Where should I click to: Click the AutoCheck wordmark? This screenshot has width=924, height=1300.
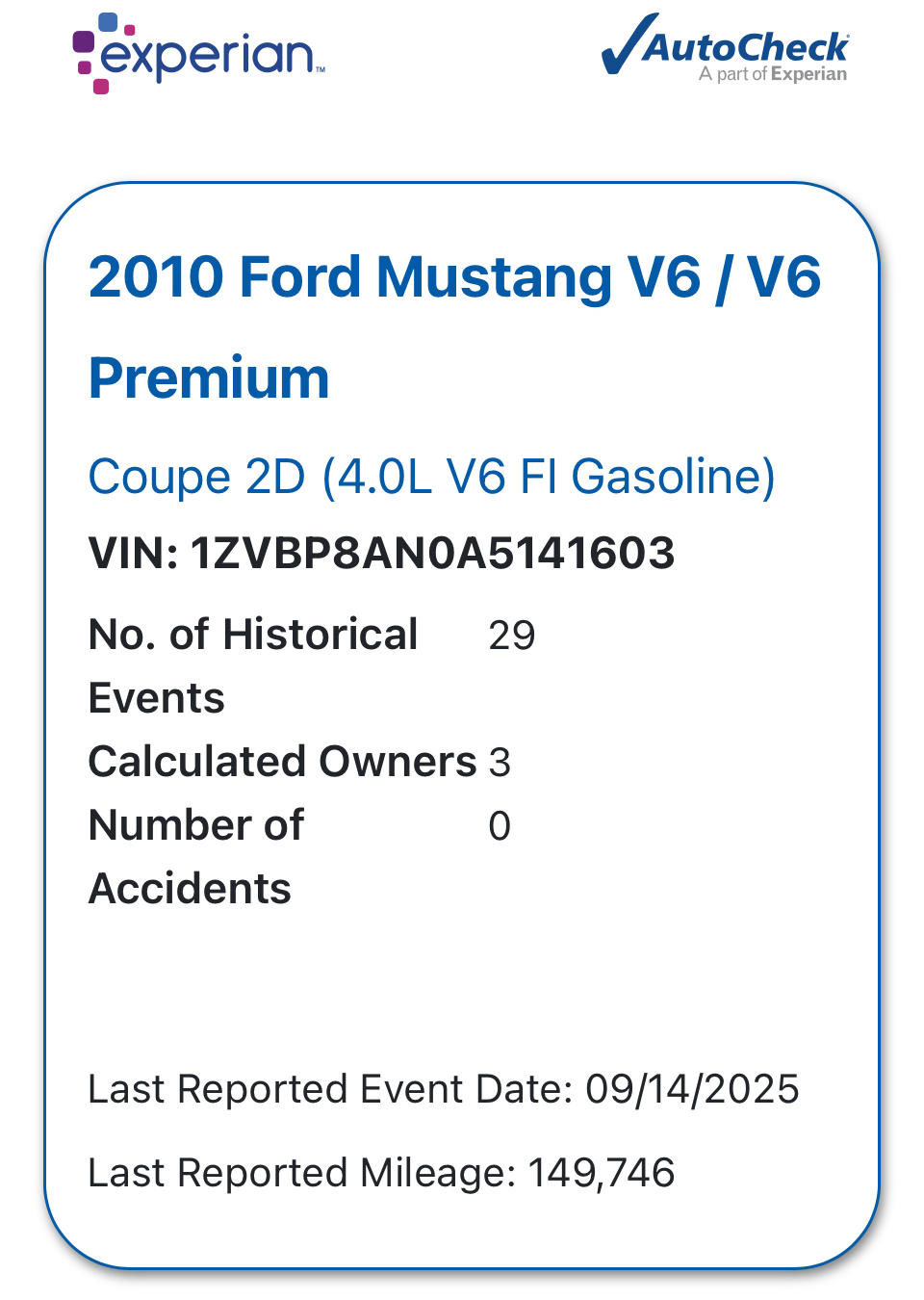[x=746, y=46]
